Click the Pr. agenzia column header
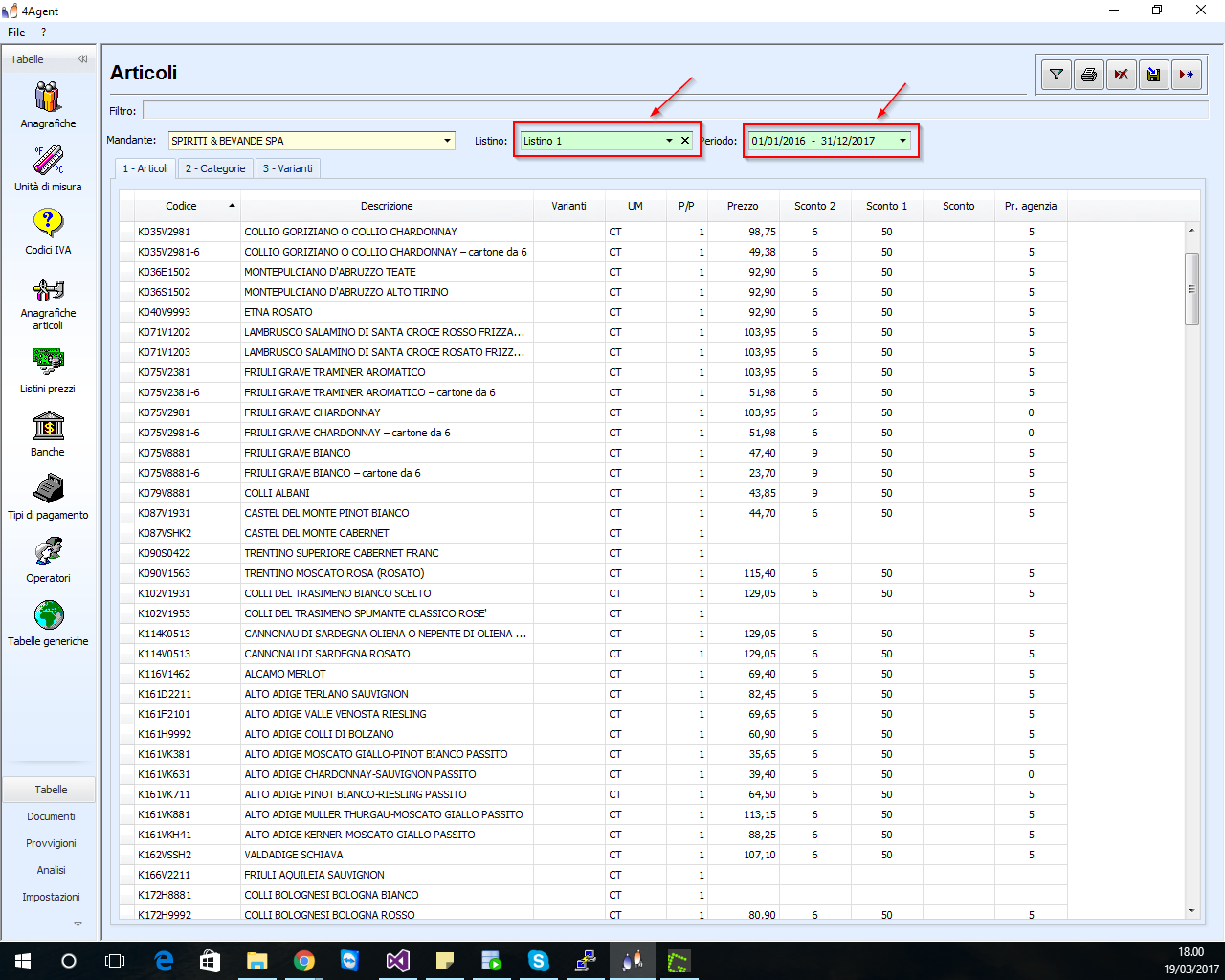 (1031, 206)
